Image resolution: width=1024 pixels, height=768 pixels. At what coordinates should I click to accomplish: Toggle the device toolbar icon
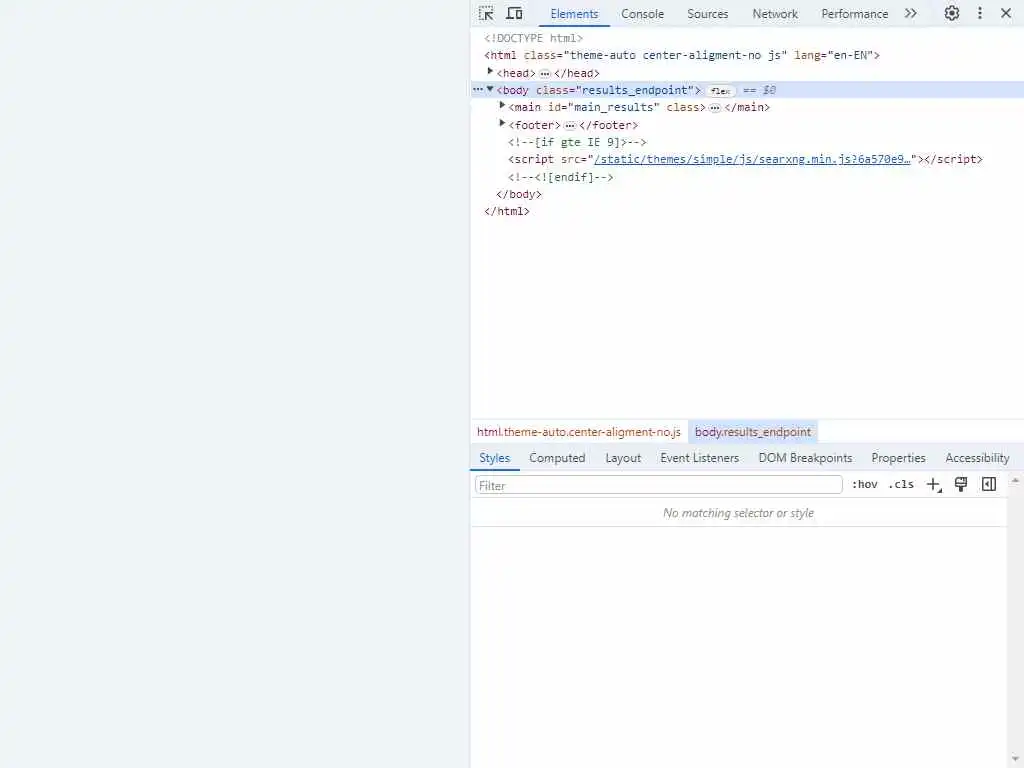515,14
